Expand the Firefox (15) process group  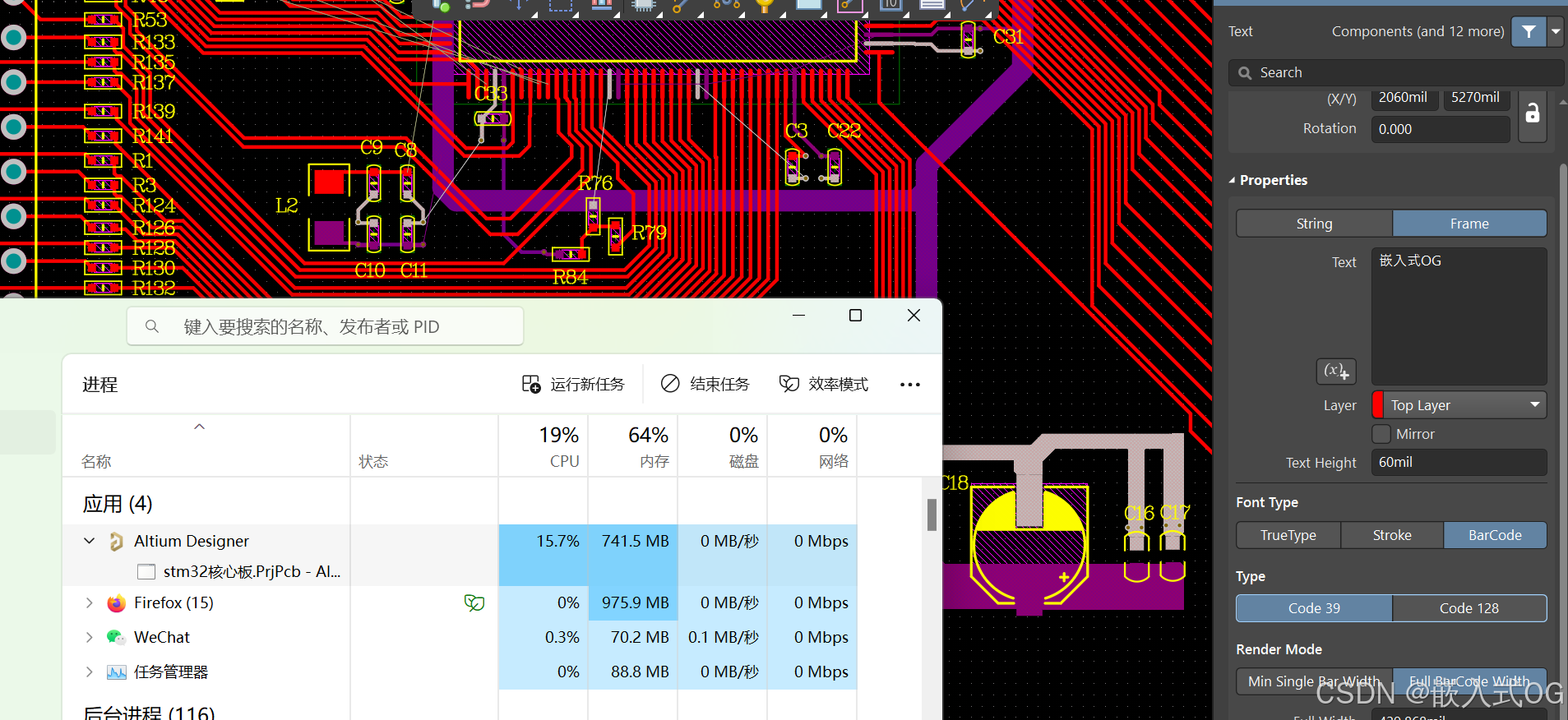pos(90,602)
